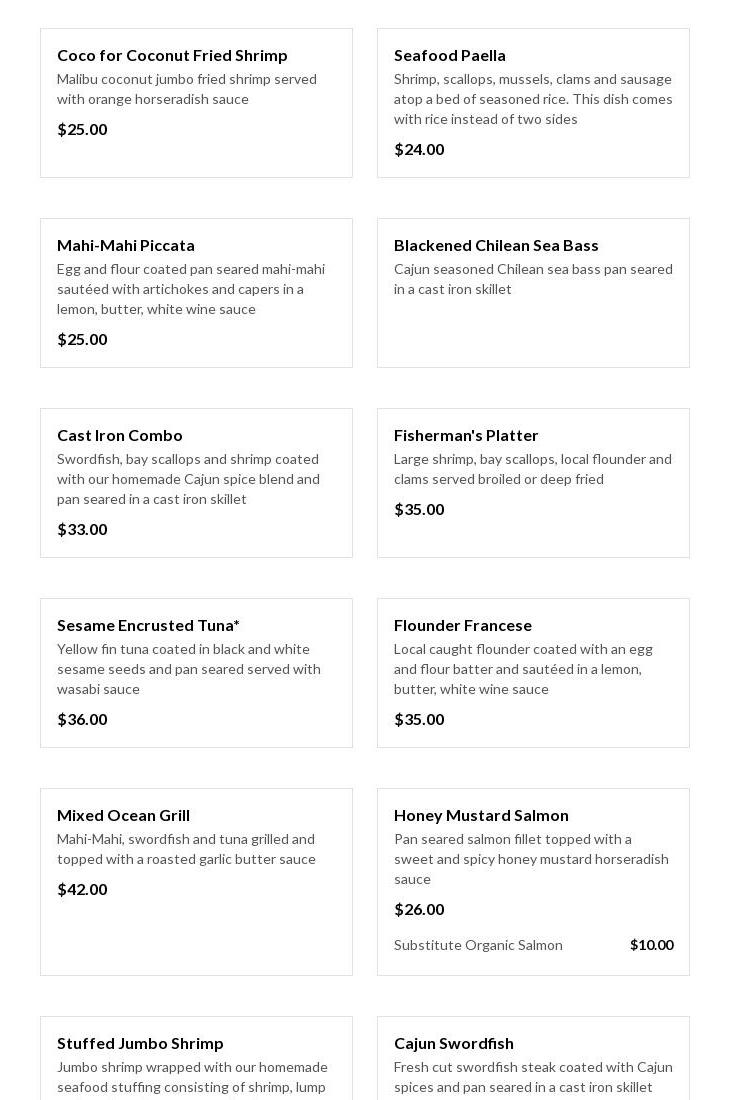Open the Coco for Coconut Fried Shrimp item
Viewport: 730px width, 1100px height.
(x=172, y=55)
